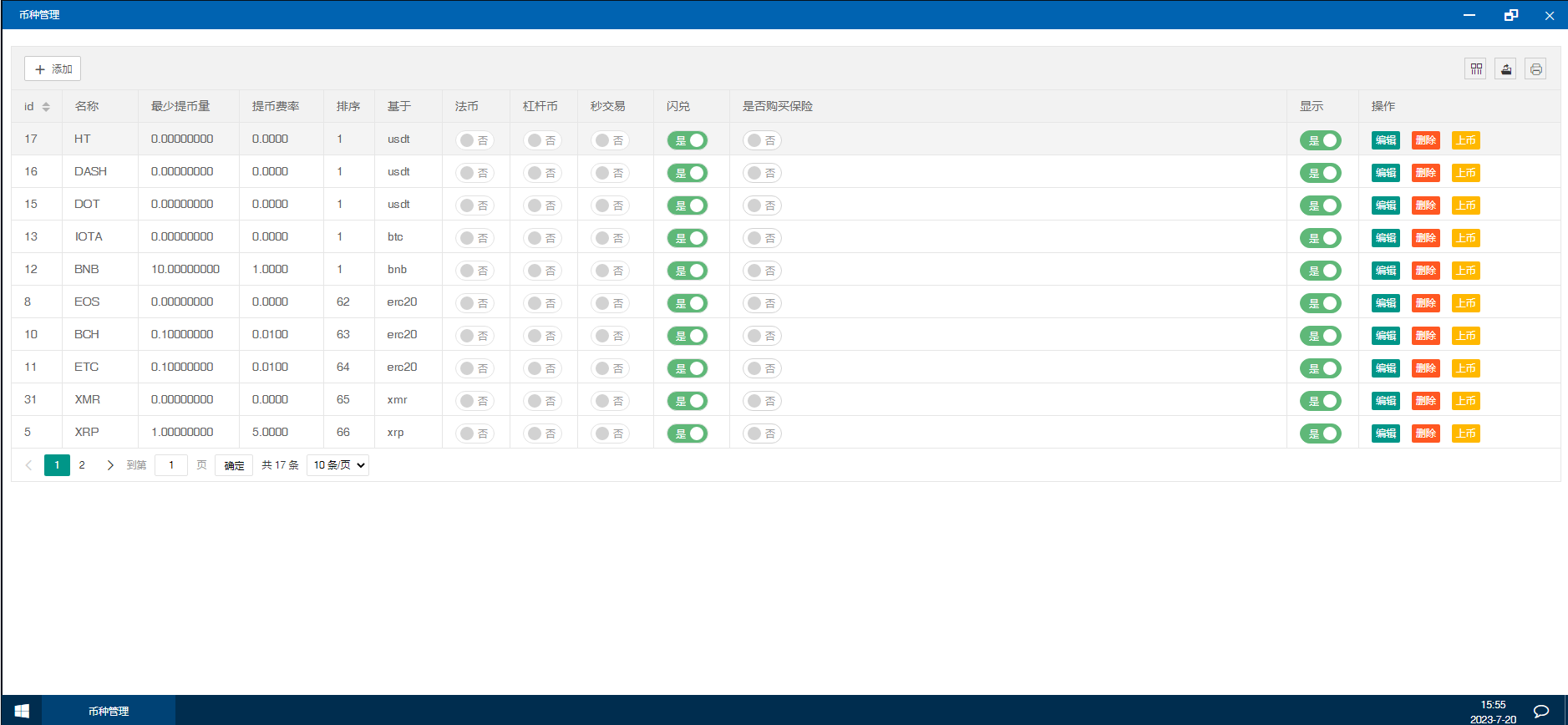Open the column filter grid icon
The width and height of the screenshot is (1568, 725).
1476,68
